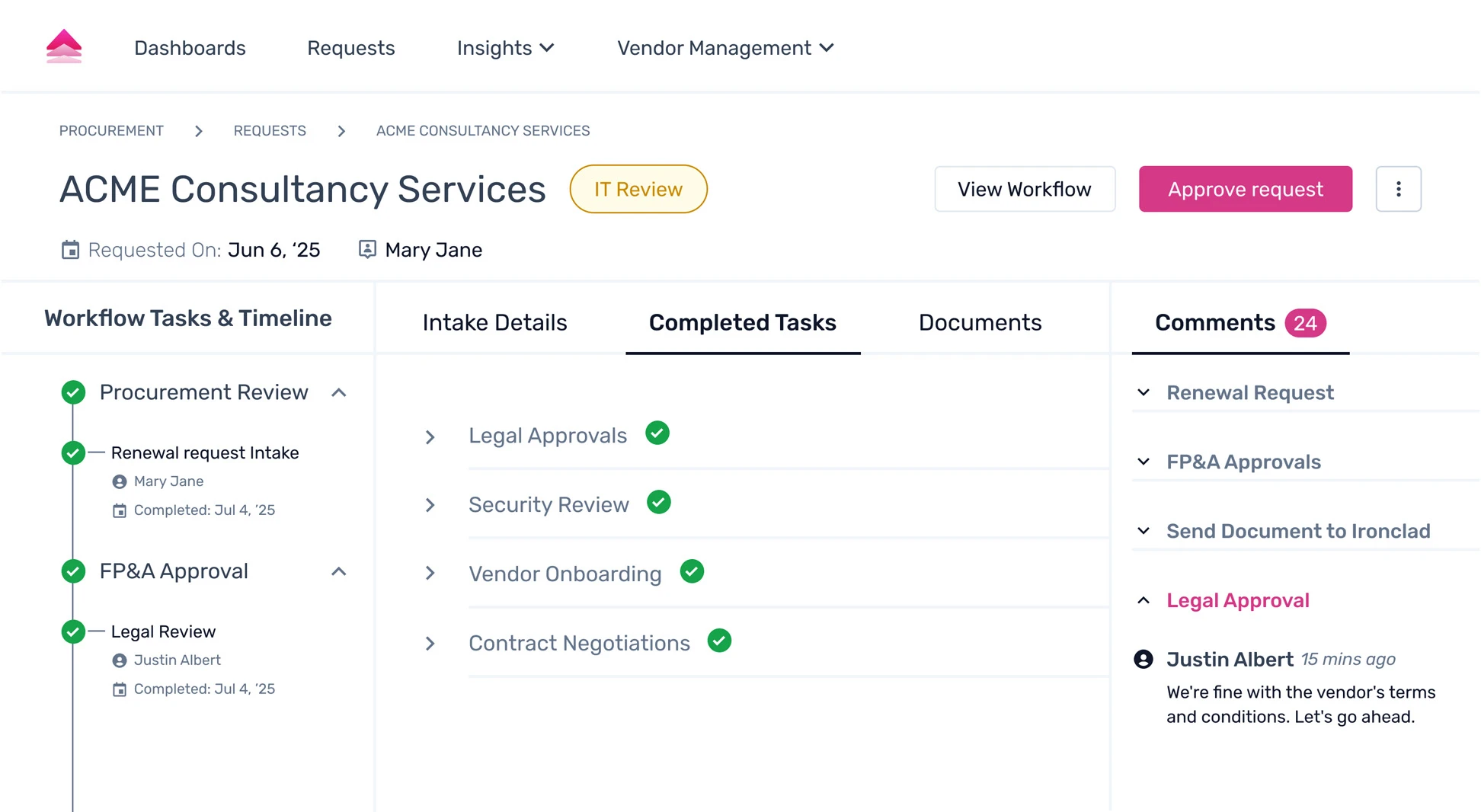Screen dimensions: 1481x812
Task: Open the Vendor Management dropdown
Action: tap(725, 47)
